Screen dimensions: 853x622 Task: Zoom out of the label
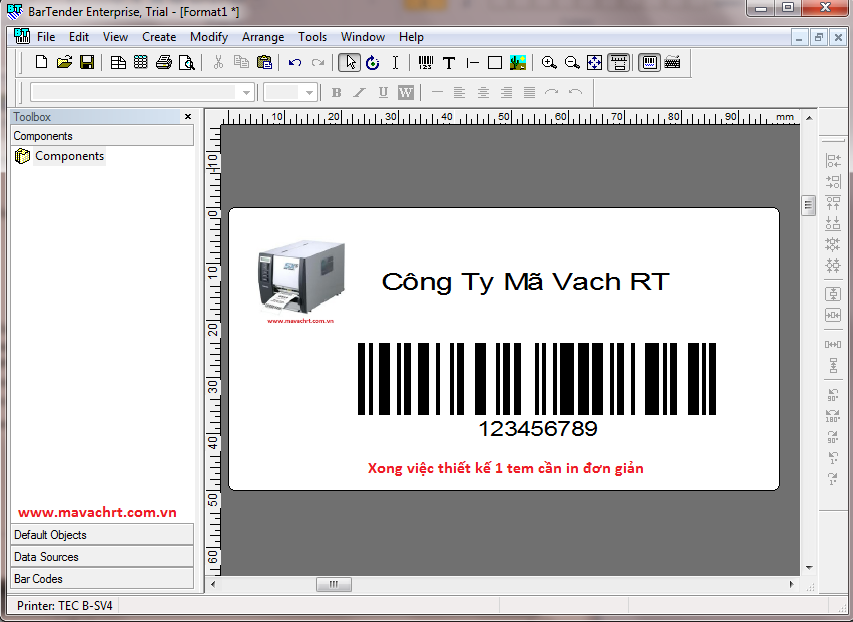click(572, 62)
